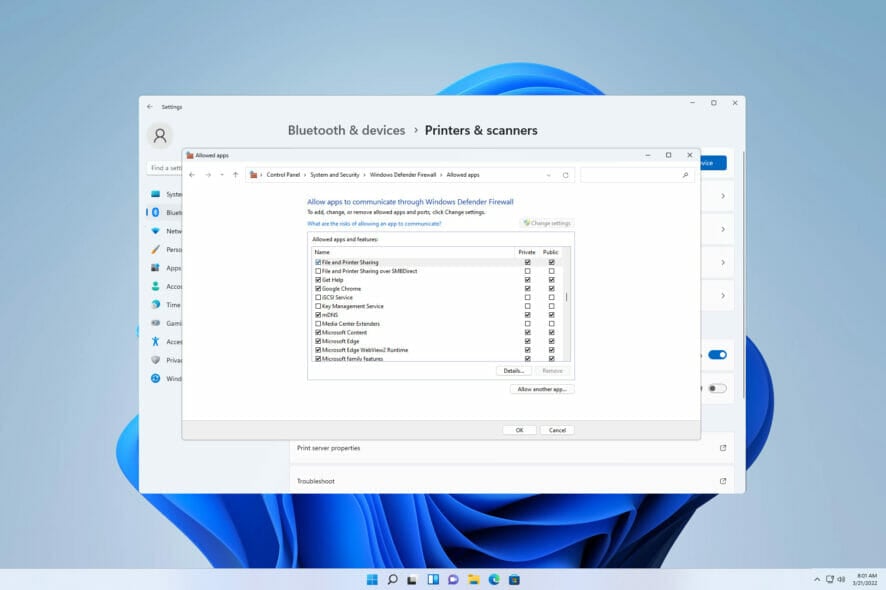Sort list by Name column header
This screenshot has width=886, height=590.
pyautogui.click(x=413, y=252)
